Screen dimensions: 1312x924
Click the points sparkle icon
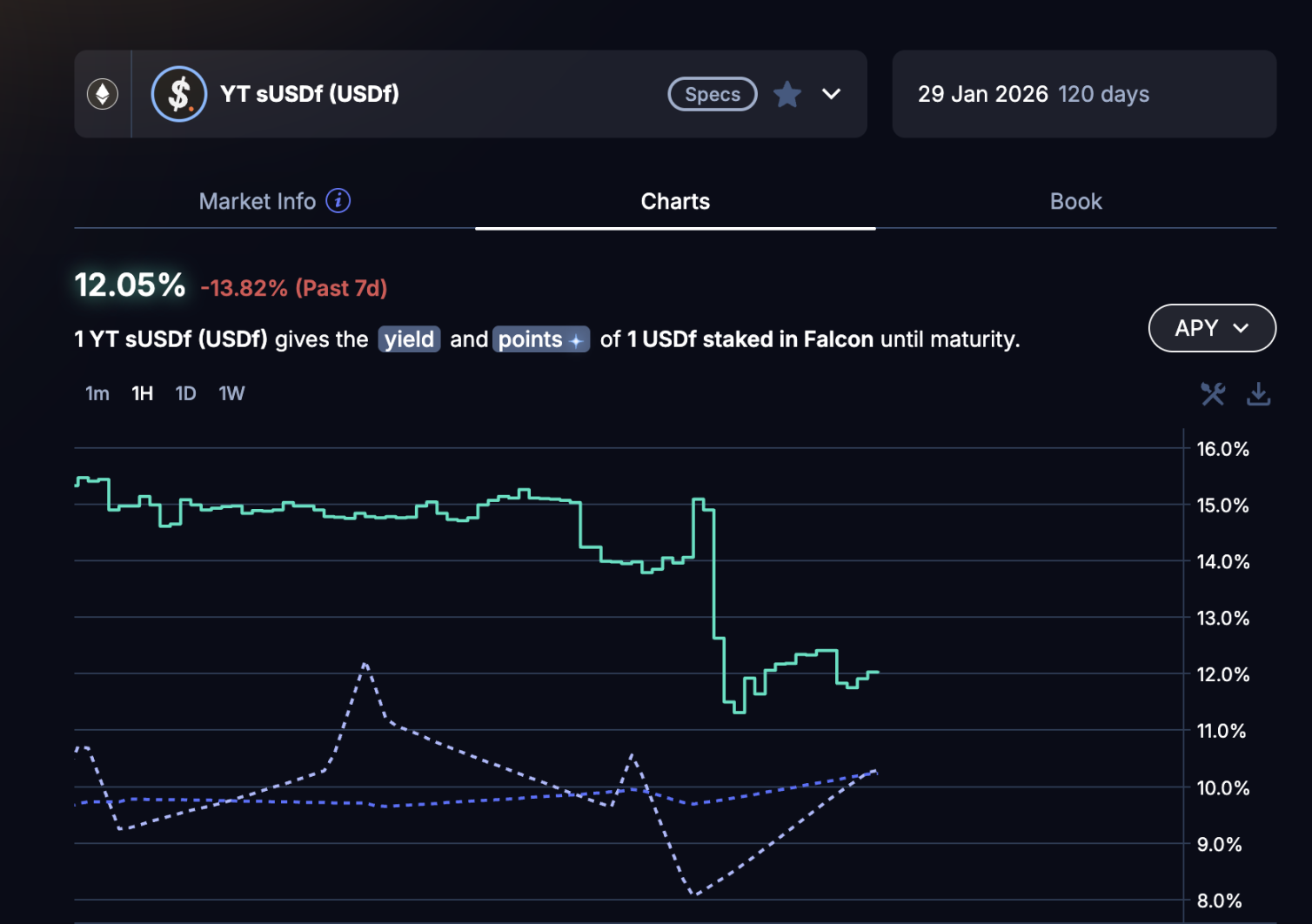(576, 340)
